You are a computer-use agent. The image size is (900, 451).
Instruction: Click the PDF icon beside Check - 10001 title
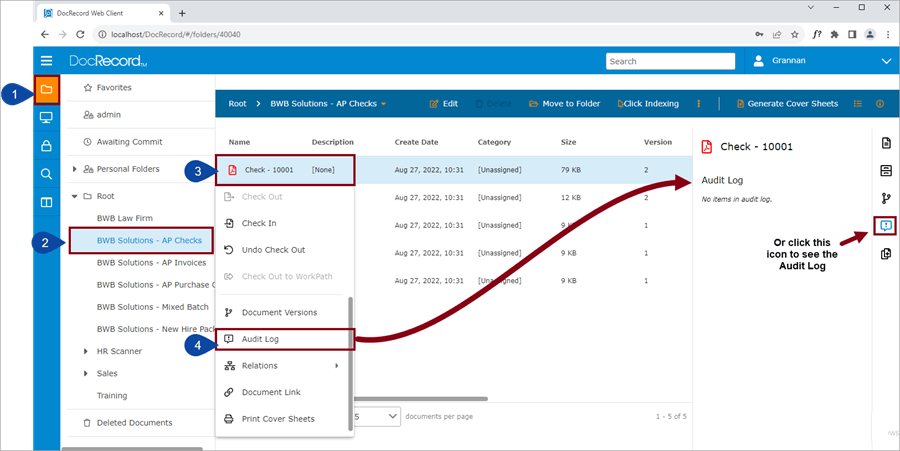[707, 147]
